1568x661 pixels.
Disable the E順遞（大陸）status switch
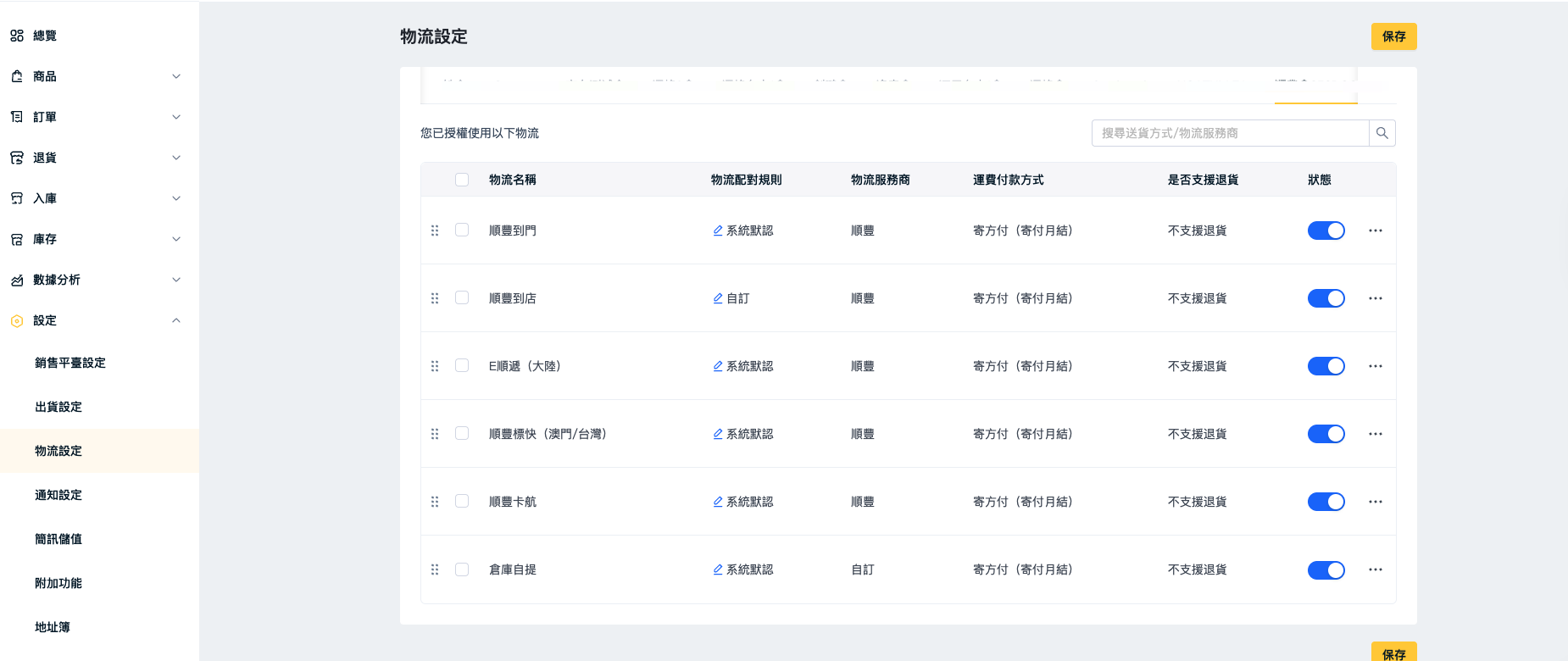(1326, 366)
